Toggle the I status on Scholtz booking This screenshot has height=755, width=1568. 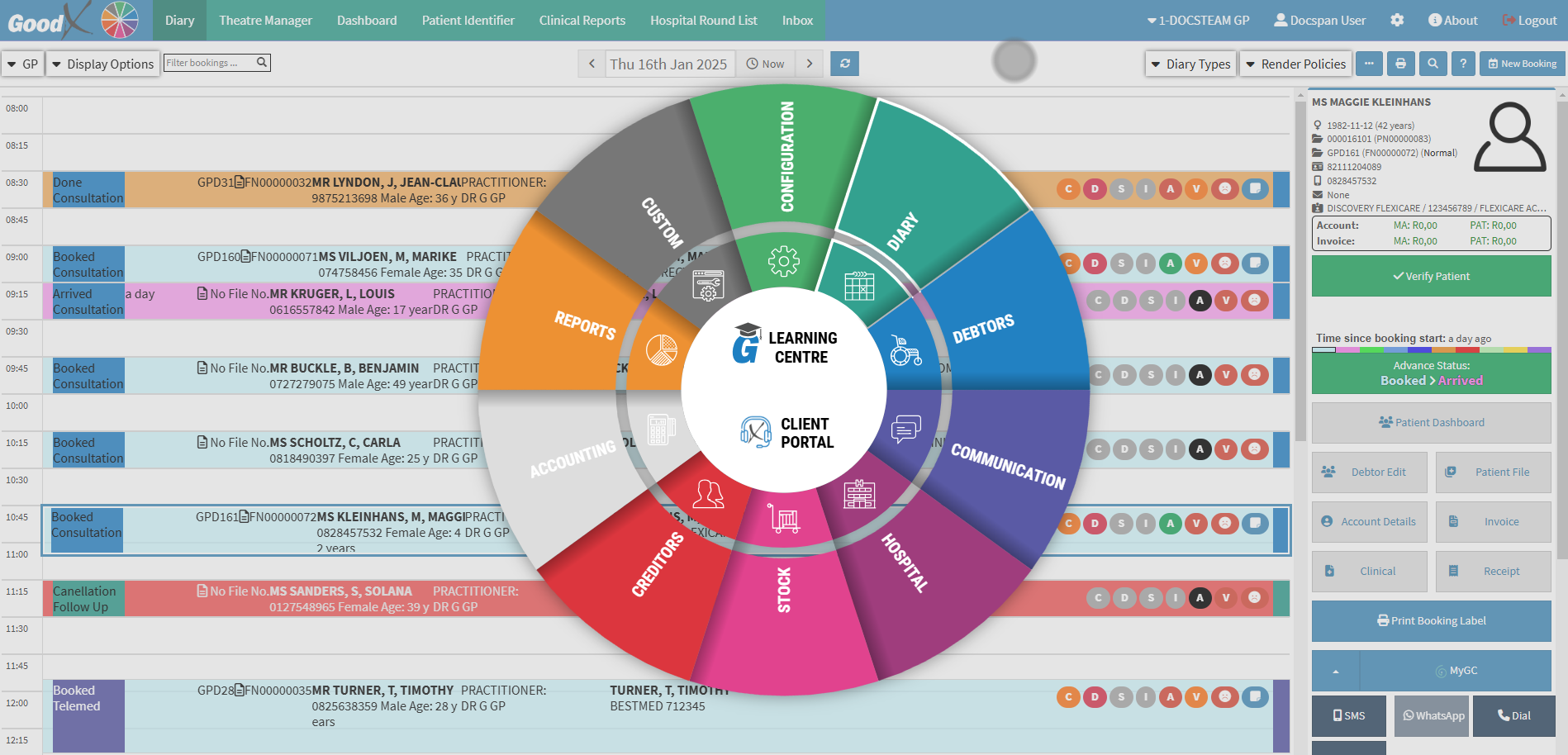pos(1175,449)
